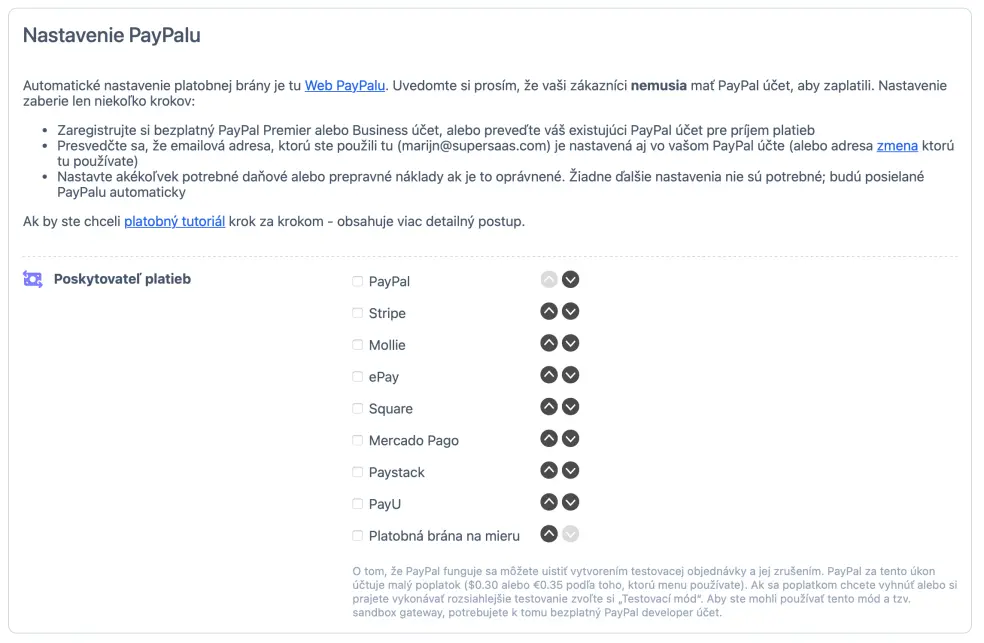Click the zmena link to change email address
984x643 pixels.
click(x=896, y=146)
